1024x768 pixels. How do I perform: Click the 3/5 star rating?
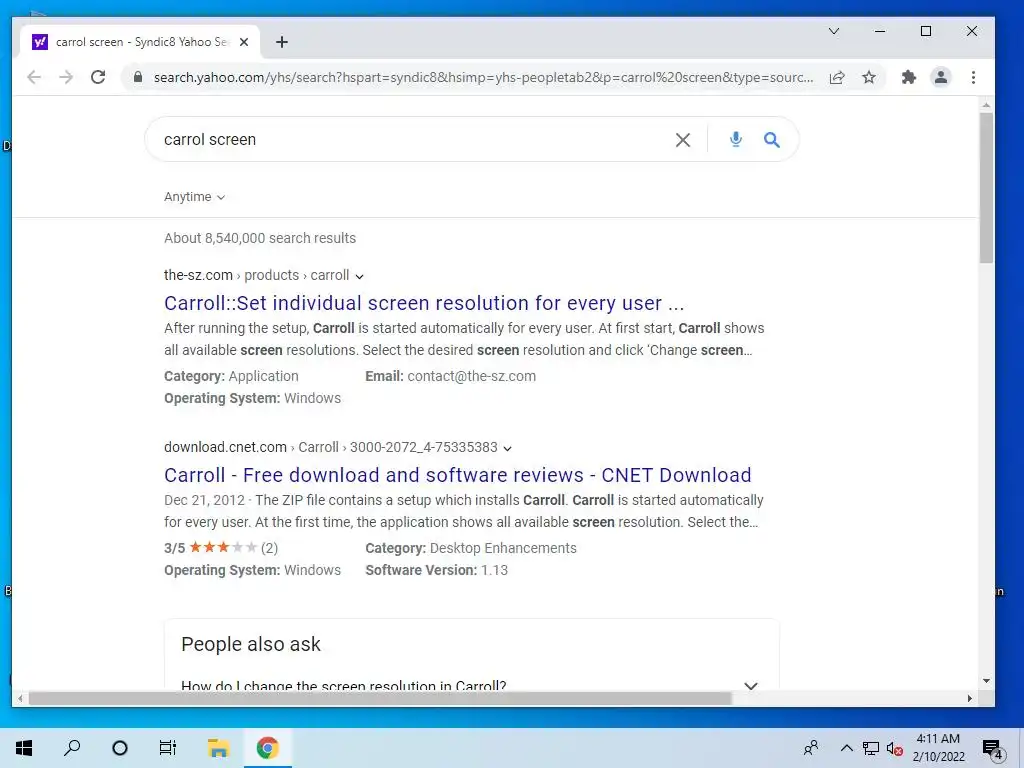click(221, 548)
